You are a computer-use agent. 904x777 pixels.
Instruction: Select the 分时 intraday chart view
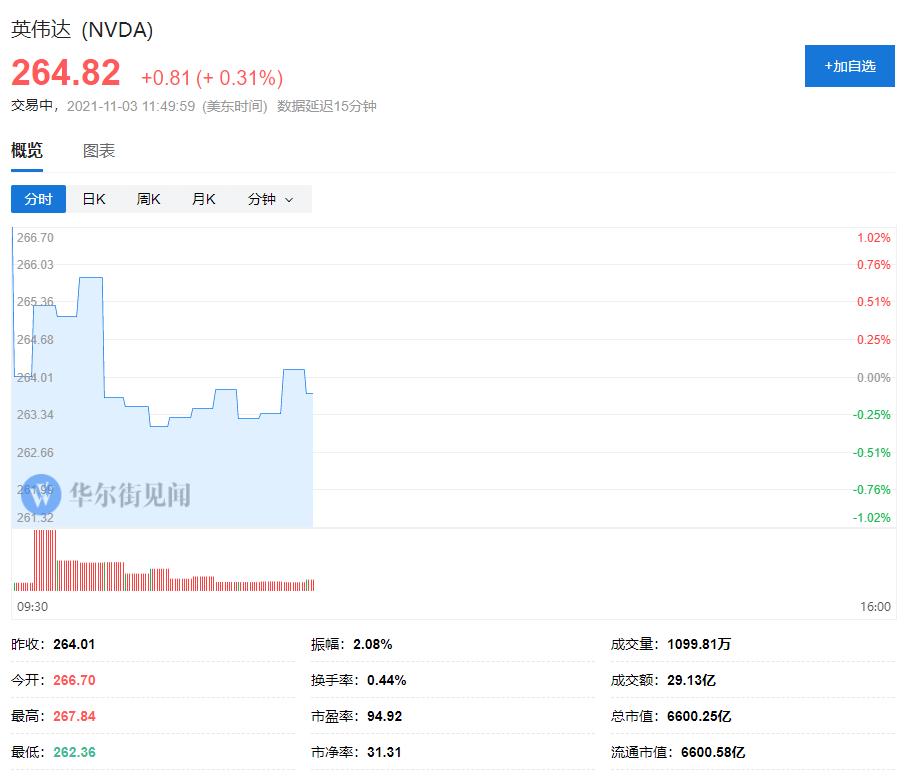38,199
